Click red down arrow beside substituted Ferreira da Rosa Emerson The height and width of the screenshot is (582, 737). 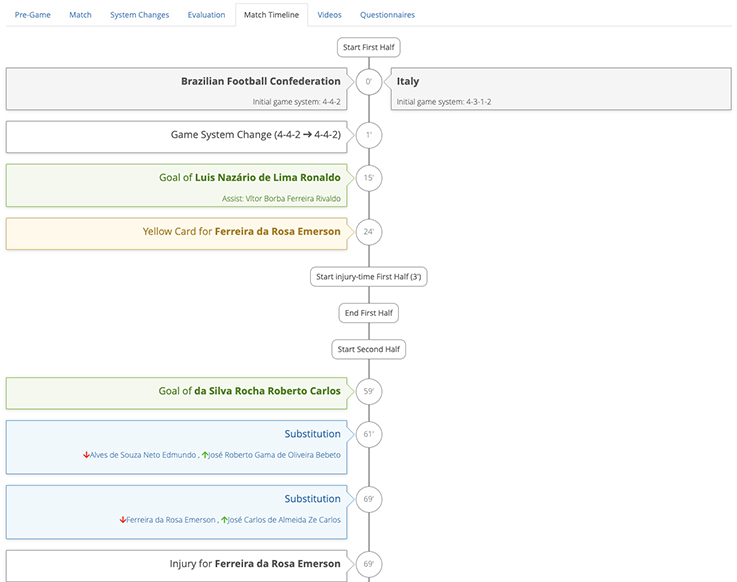[x=123, y=520]
